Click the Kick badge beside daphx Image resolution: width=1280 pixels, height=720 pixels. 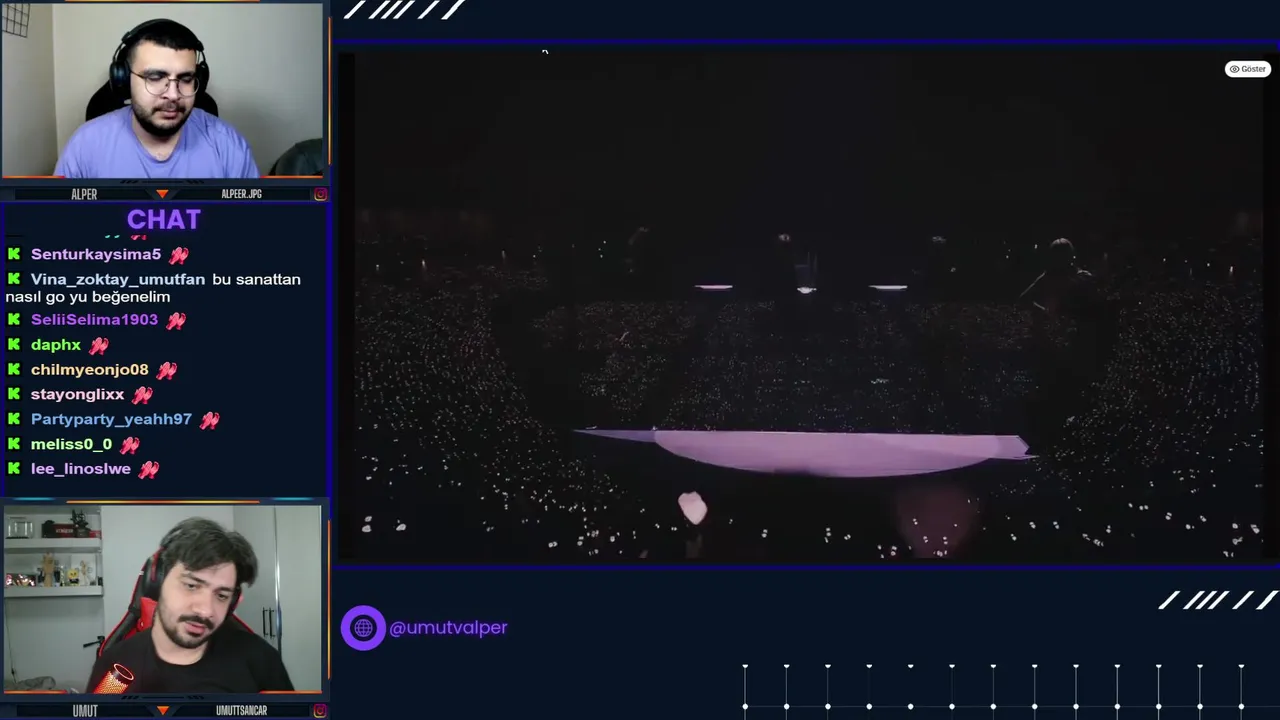coord(14,344)
